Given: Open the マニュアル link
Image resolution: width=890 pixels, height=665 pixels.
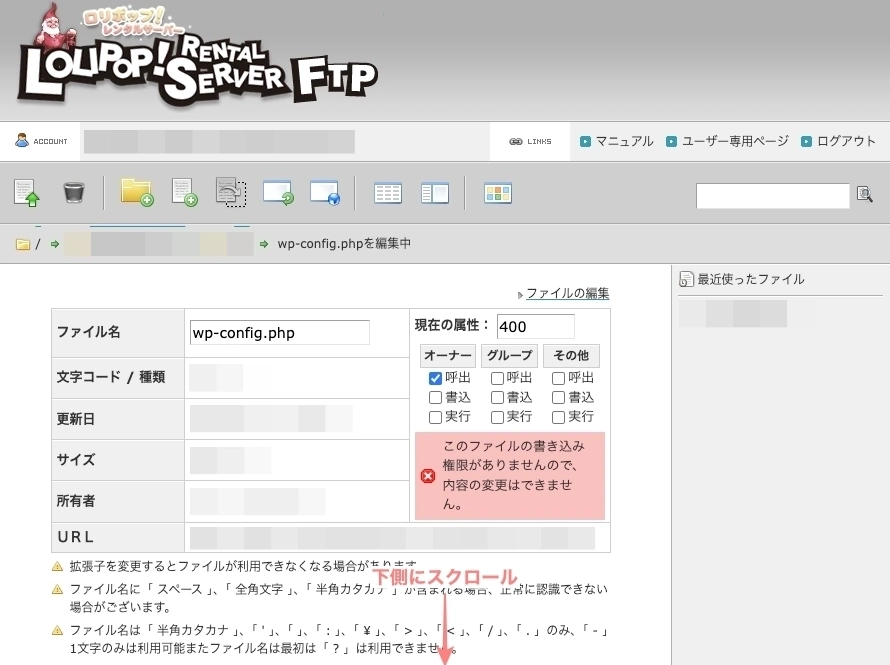Looking at the screenshot, I should [x=624, y=141].
